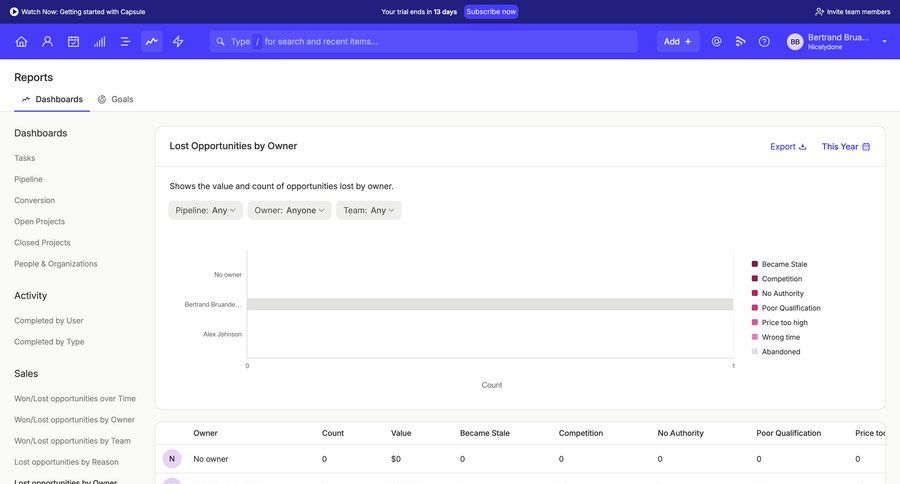Expand the Team: Any filter
The height and width of the screenshot is (484, 900).
coord(368,210)
